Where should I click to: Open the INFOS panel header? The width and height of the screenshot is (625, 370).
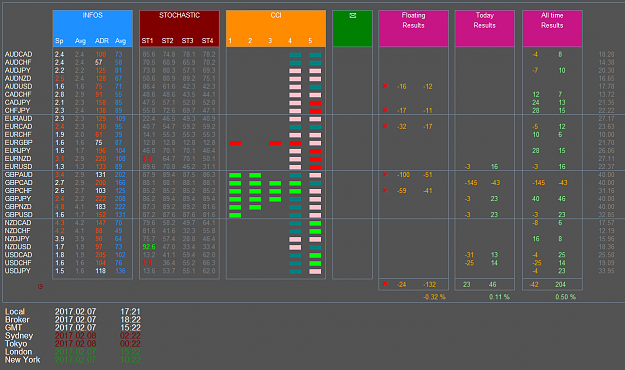click(92, 28)
